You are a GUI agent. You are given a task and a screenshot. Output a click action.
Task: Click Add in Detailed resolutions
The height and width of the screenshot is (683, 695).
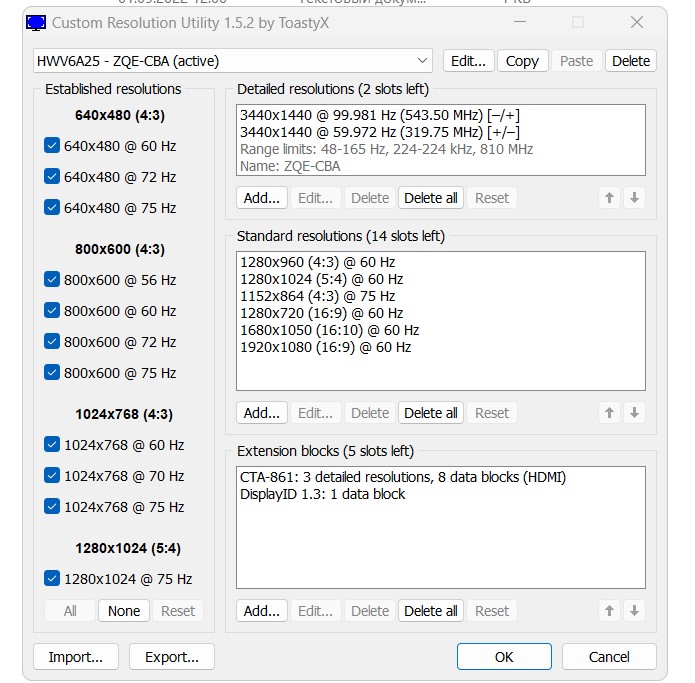(262, 198)
